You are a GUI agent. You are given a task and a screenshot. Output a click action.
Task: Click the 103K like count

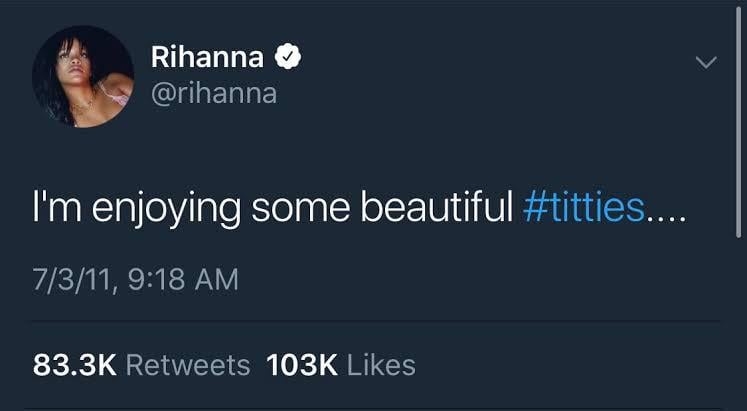click(302, 365)
